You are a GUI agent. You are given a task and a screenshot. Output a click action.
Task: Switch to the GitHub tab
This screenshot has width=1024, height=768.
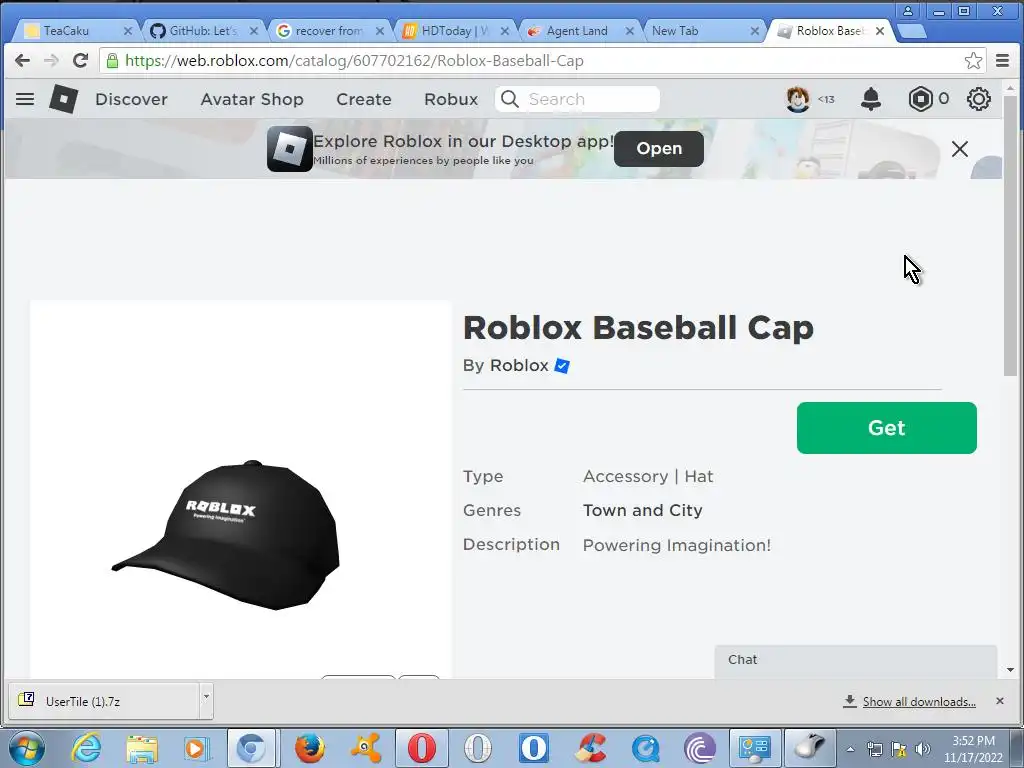[x=203, y=31]
